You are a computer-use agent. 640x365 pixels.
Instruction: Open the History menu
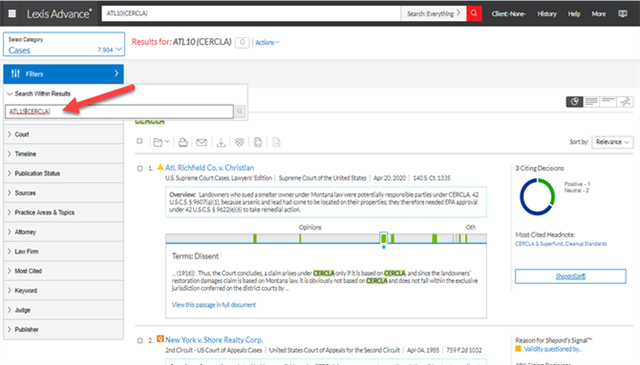547,14
